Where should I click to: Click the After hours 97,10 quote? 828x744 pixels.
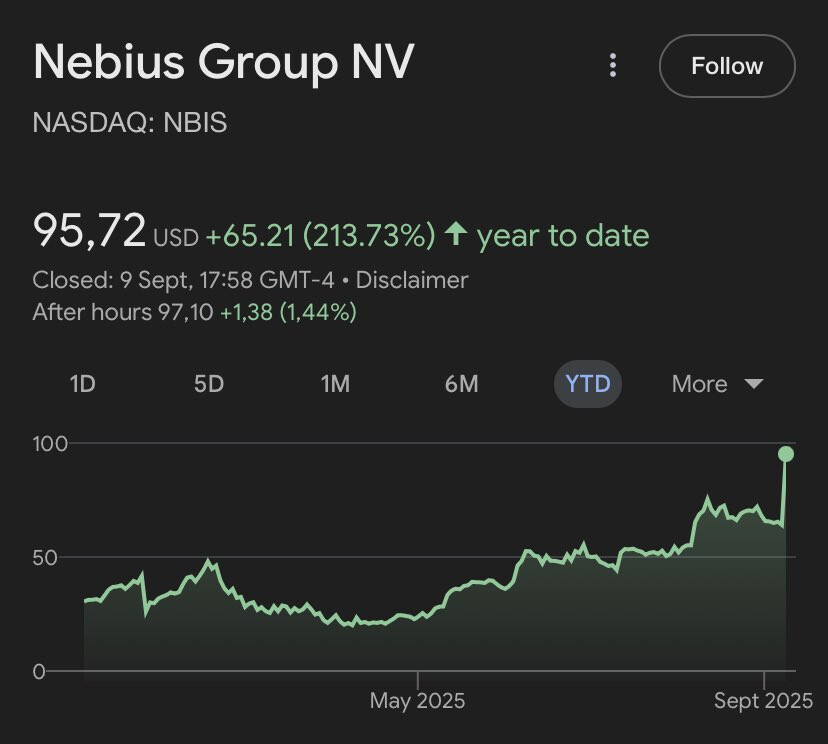coord(122,312)
